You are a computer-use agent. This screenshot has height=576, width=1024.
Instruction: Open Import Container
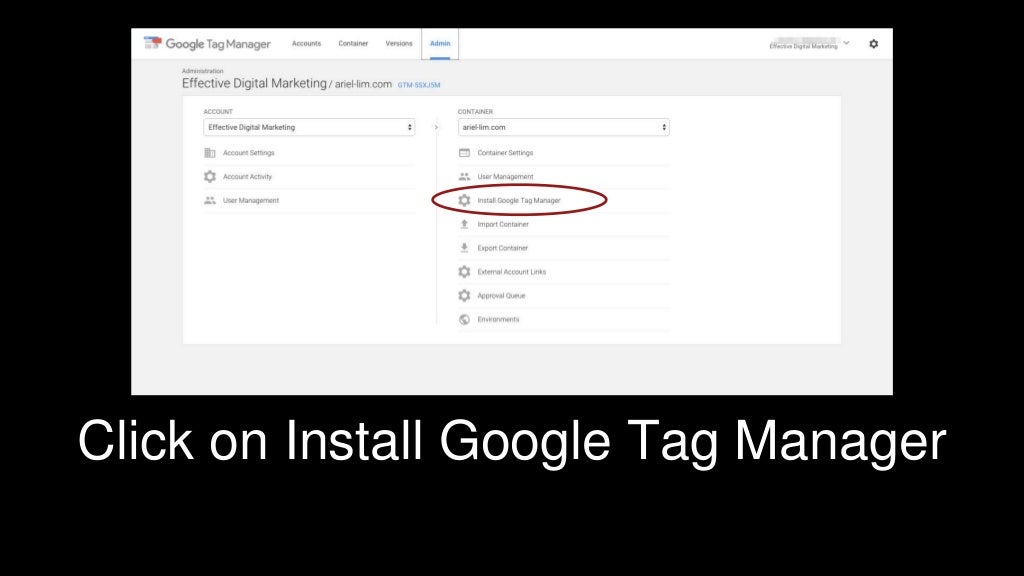click(x=503, y=224)
